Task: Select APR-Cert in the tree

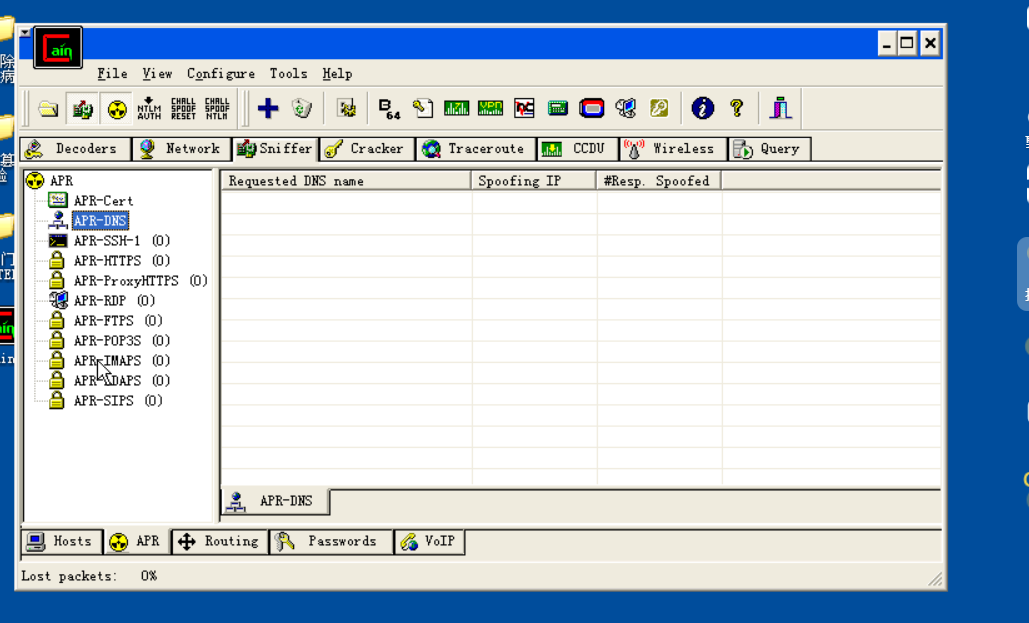Action: [103, 201]
